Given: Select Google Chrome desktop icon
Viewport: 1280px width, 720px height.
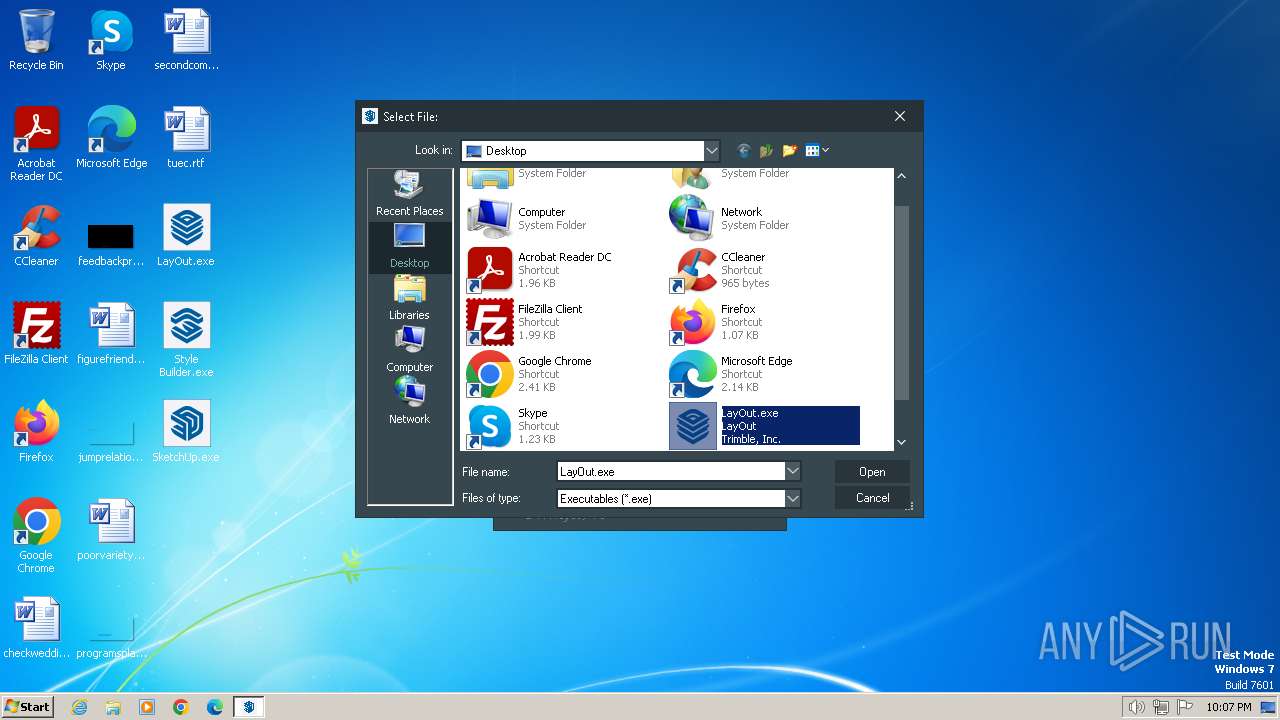Looking at the screenshot, I should coord(36,536).
